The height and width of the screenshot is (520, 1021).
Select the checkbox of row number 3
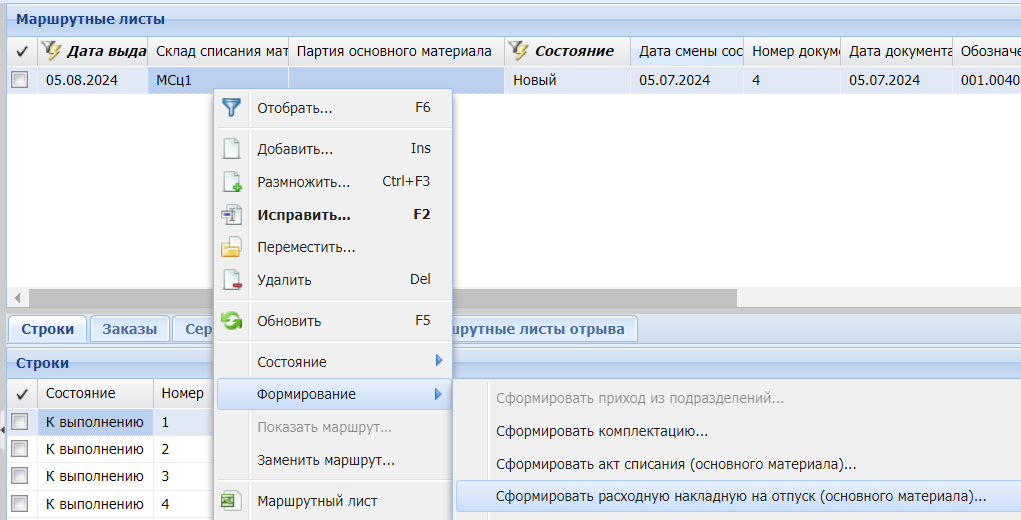[x=19, y=477]
